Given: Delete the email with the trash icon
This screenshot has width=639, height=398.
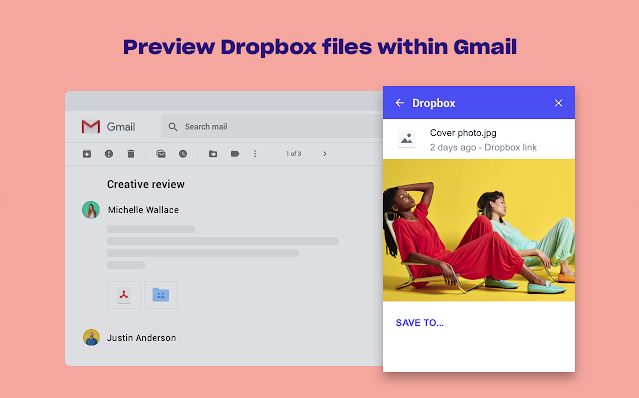Looking at the screenshot, I should 131,154.
